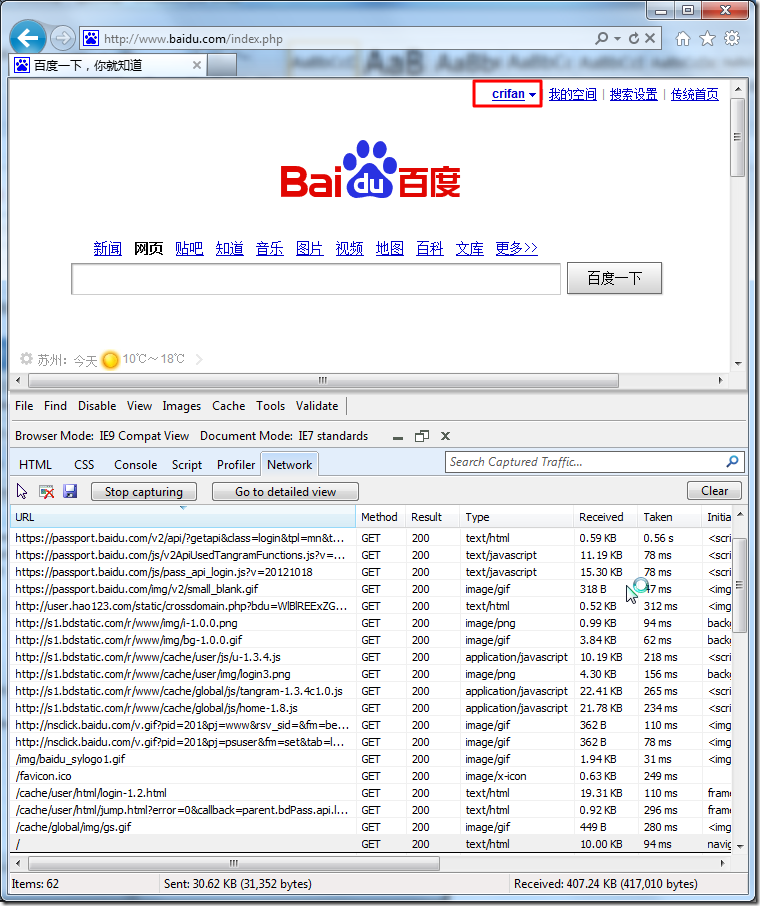Open the Home page icon
Screen dimensions: 760x906
pos(683,39)
